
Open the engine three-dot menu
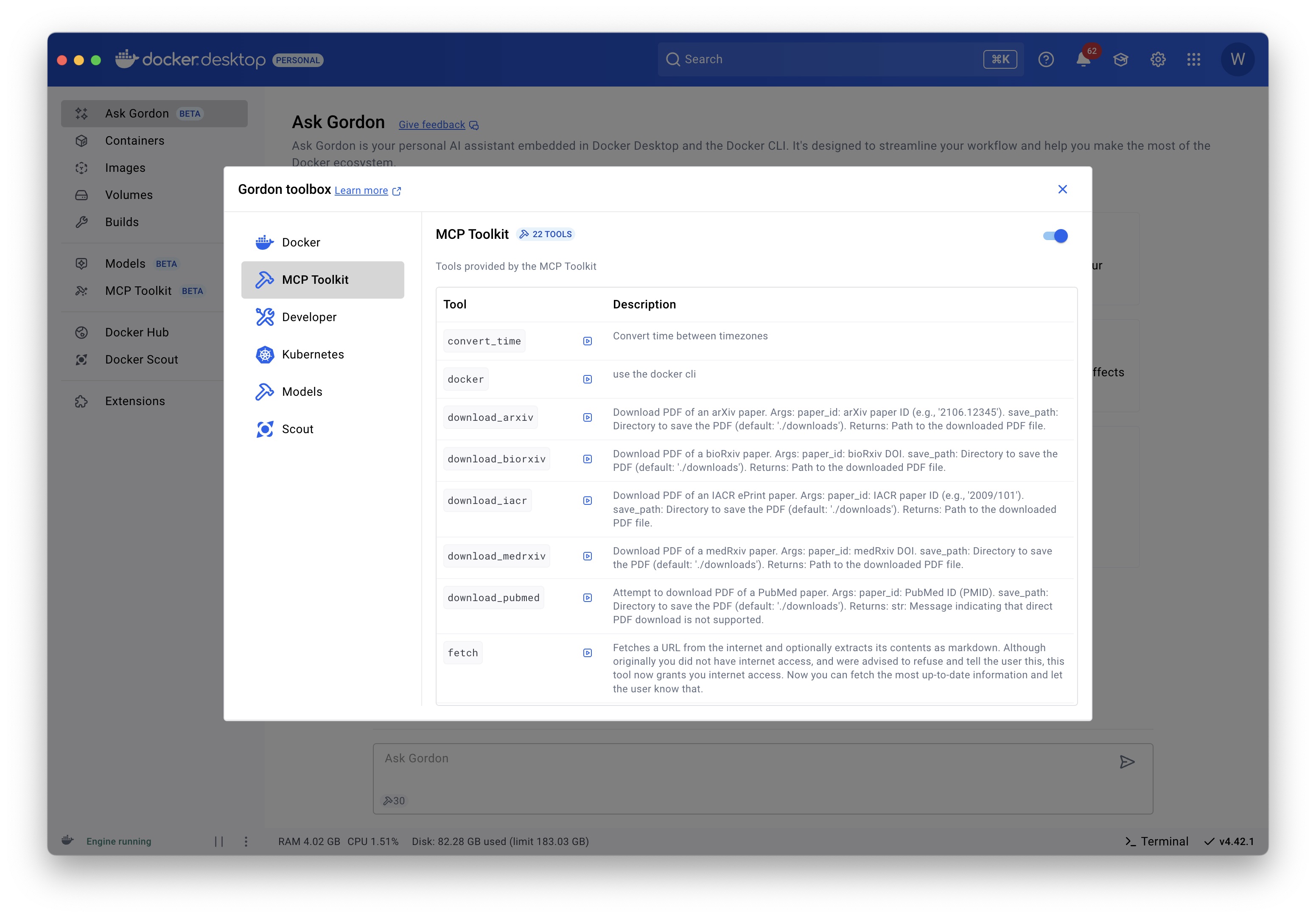pyautogui.click(x=246, y=841)
